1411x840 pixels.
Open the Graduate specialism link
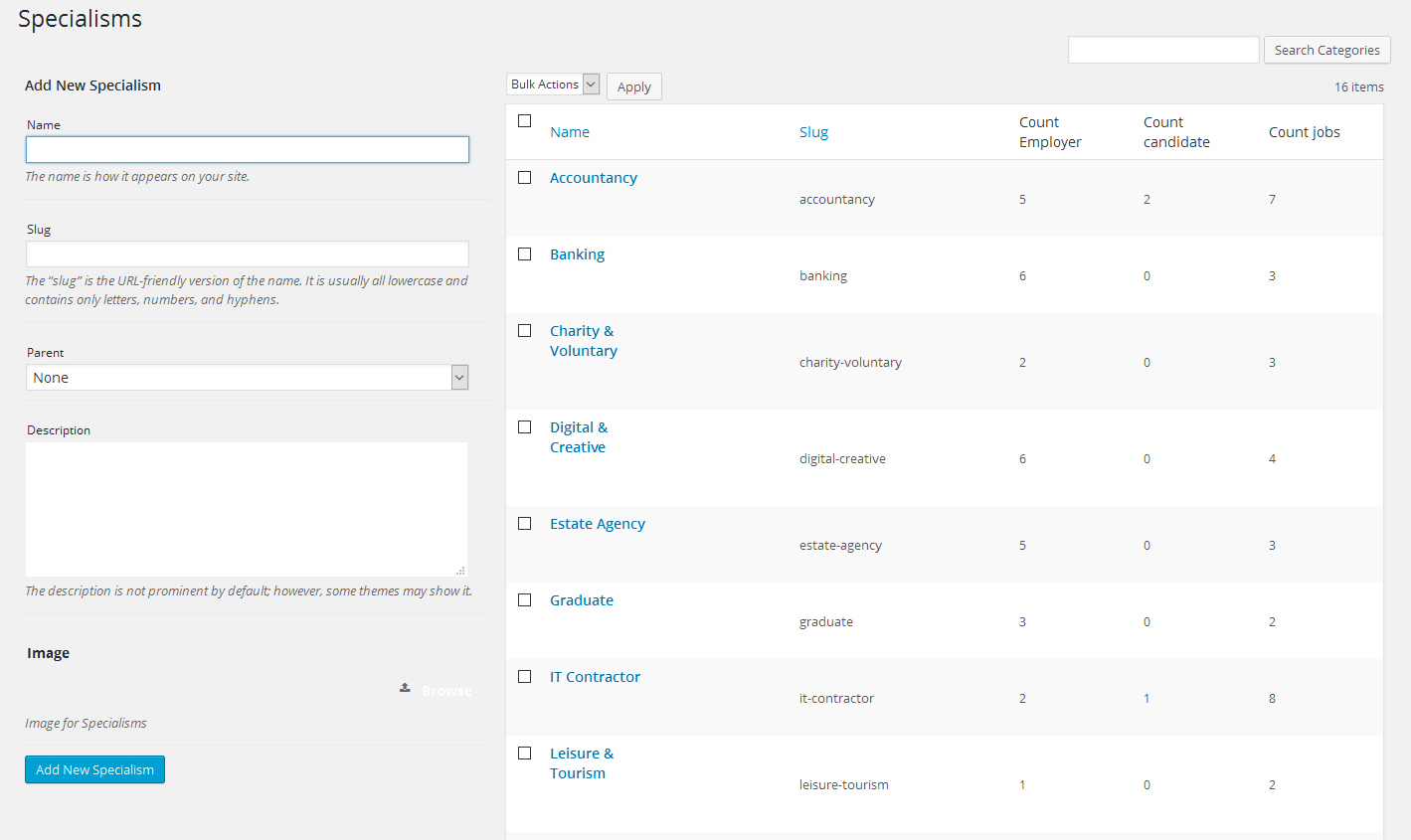(x=582, y=600)
